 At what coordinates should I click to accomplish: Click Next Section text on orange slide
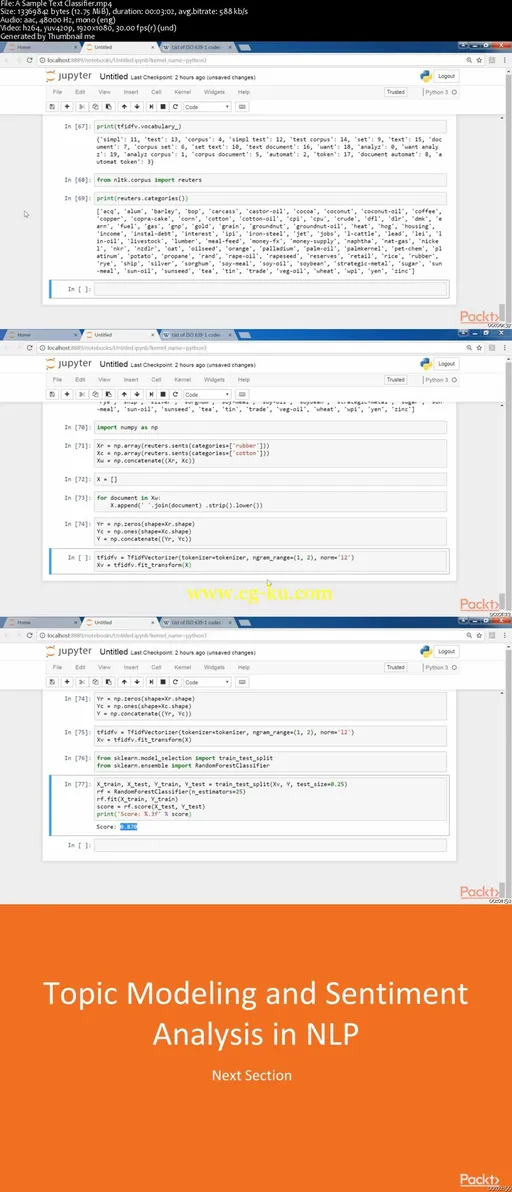pyautogui.click(x=251, y=1075)
